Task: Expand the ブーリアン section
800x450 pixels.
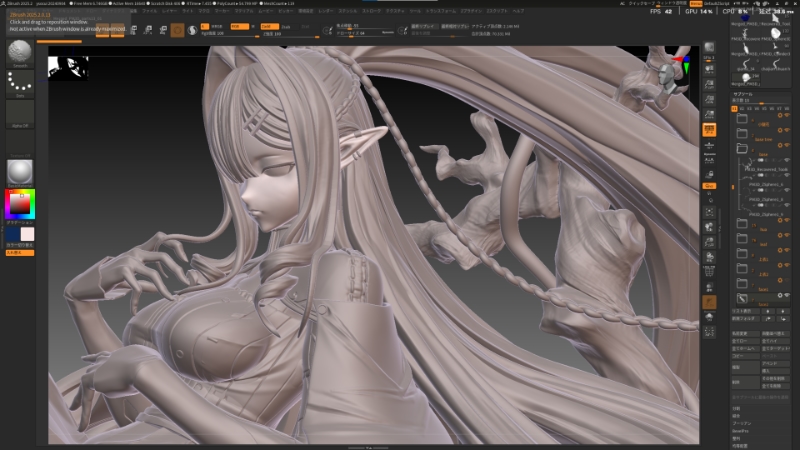Action: pyautogui.click(x=740, y=423)
